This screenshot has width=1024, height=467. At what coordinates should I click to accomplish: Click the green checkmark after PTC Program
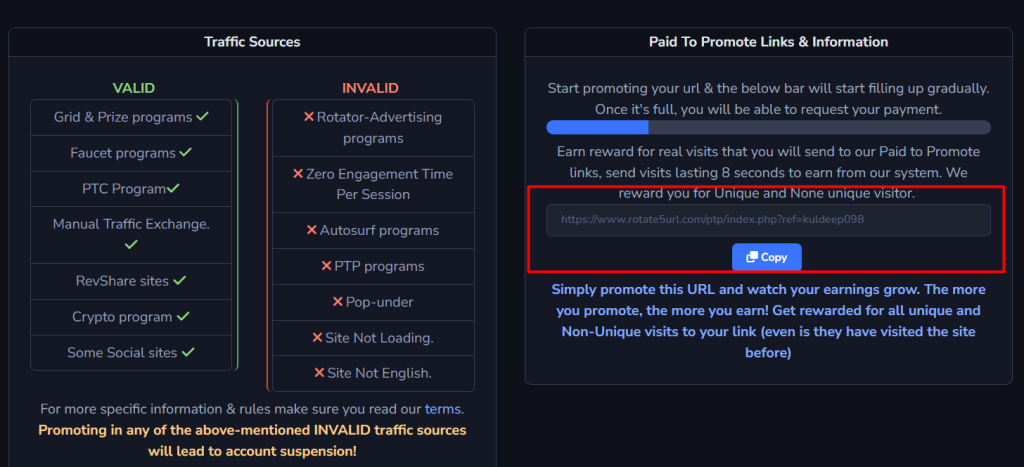173,188
